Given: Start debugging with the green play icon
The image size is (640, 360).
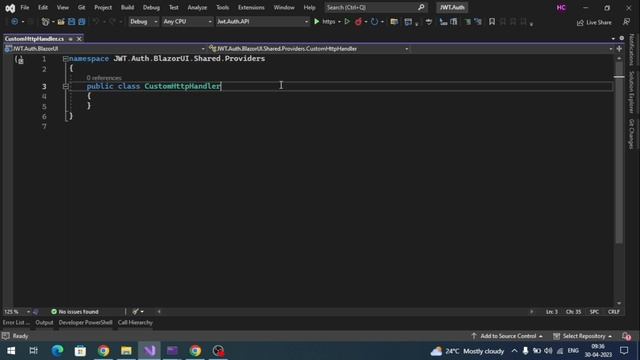Looking at the screenshot, I should point(316,22).
